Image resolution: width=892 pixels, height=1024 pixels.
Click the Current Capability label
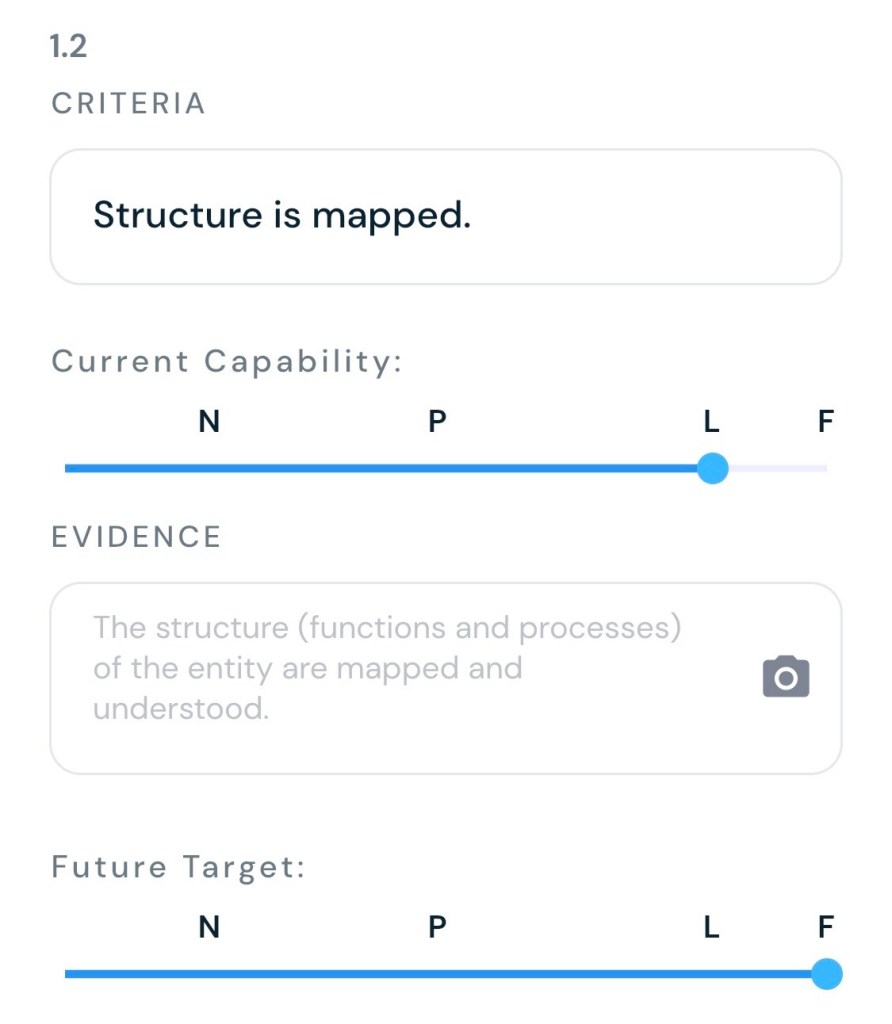(226, 361)
